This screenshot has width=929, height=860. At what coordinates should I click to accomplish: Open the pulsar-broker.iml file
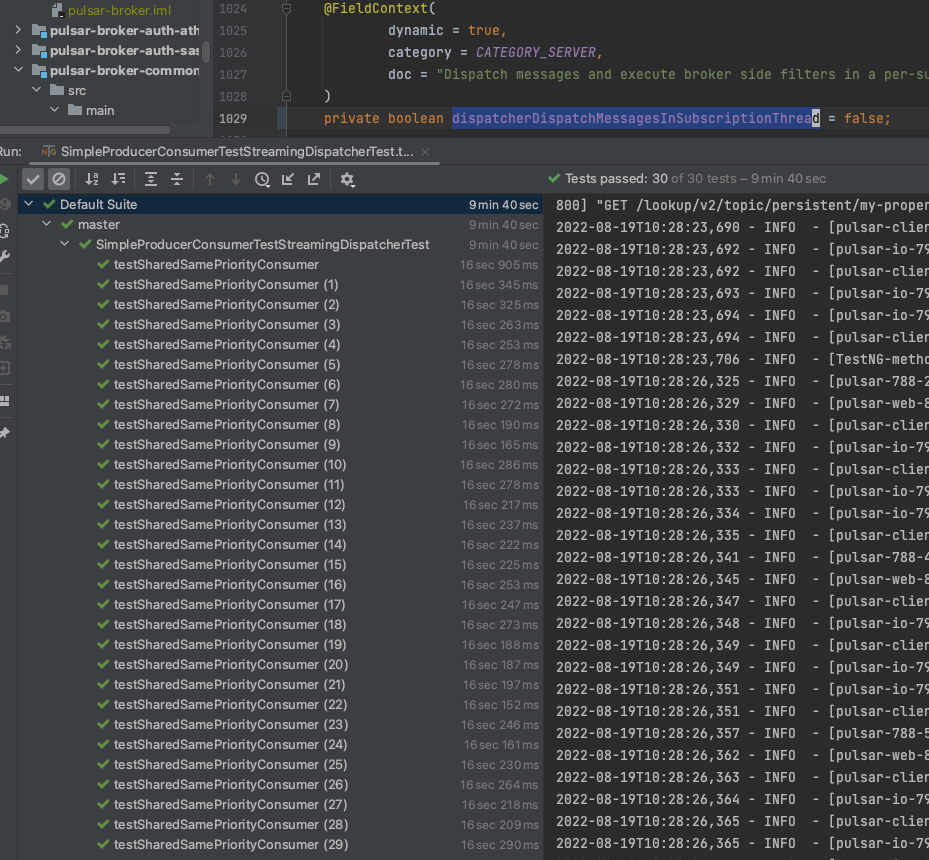119,10
